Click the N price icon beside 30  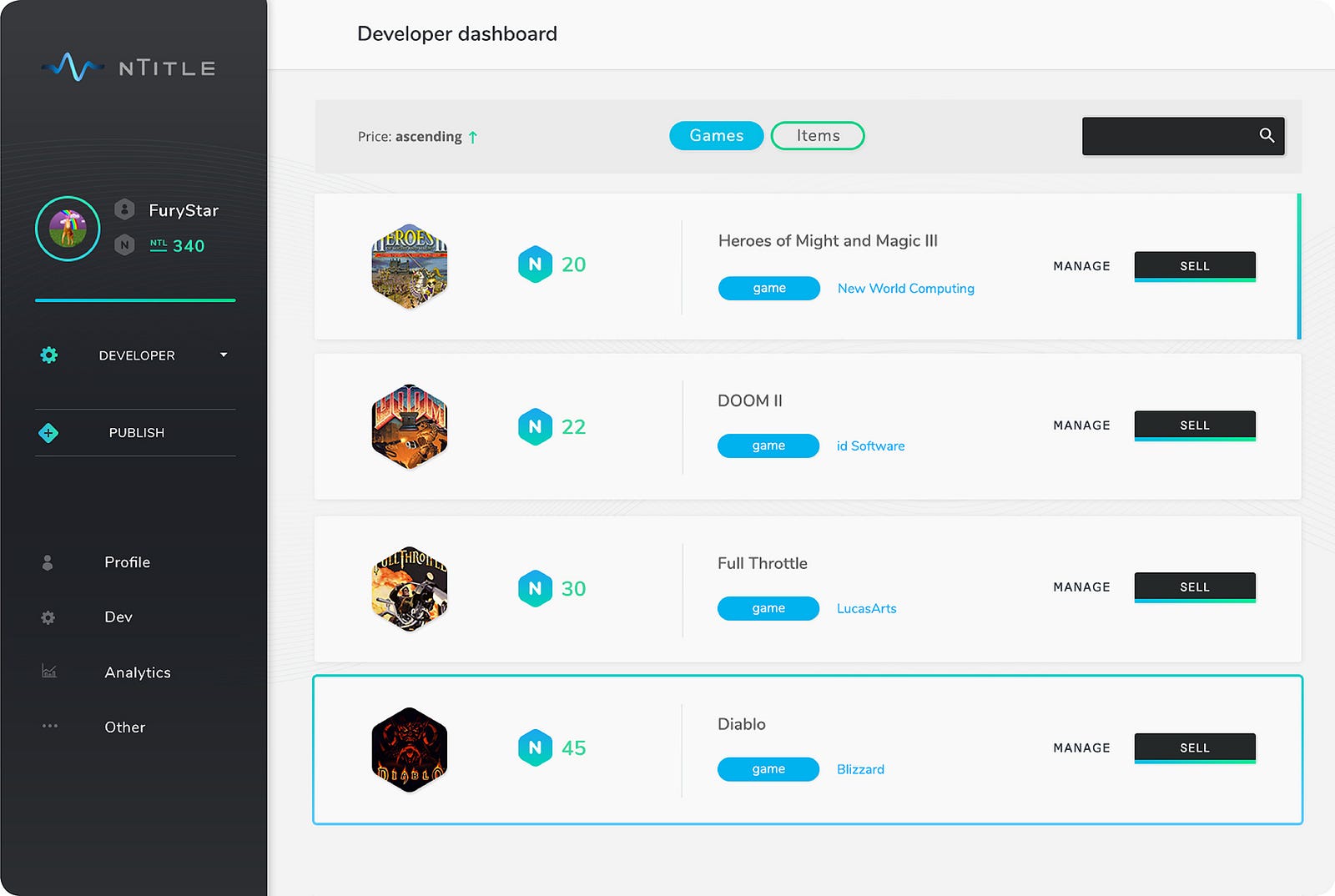[x=535, y=588]
